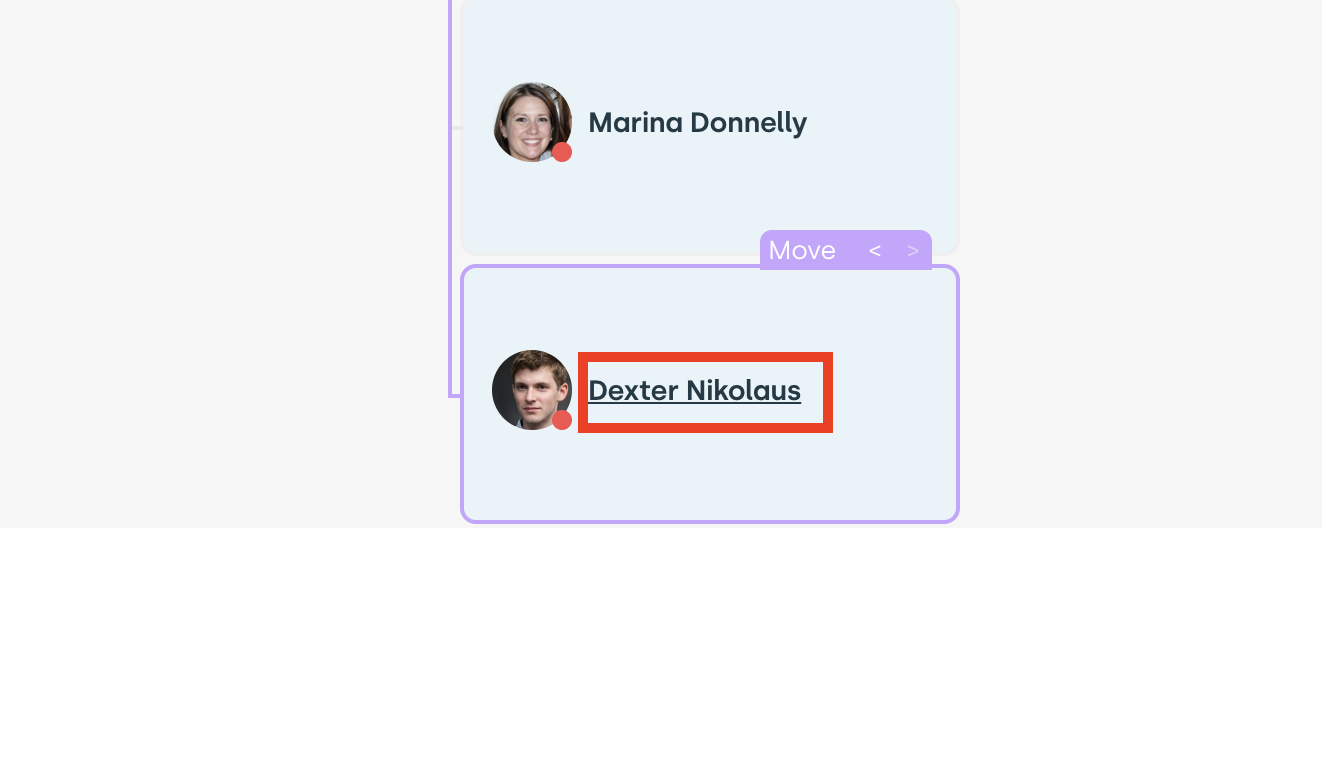Click the right chevron to shift Dexter rightward
This screenshot has width=1322, height=770.
pyautogui.click(x=913, y=250)
